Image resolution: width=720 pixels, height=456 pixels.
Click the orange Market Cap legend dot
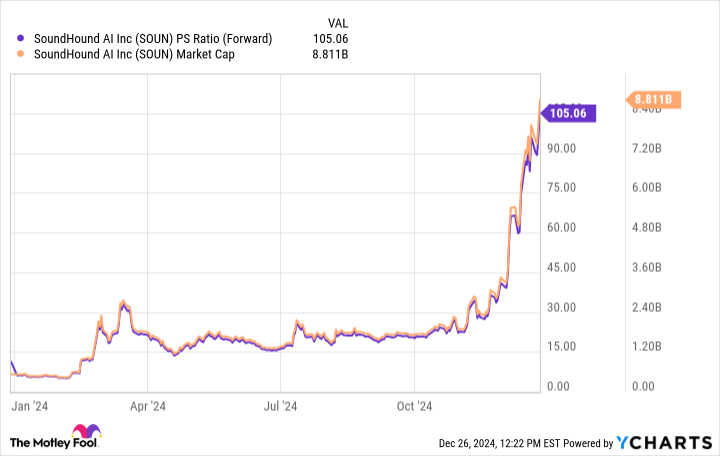pyautogui.click(x=20, y=54)
